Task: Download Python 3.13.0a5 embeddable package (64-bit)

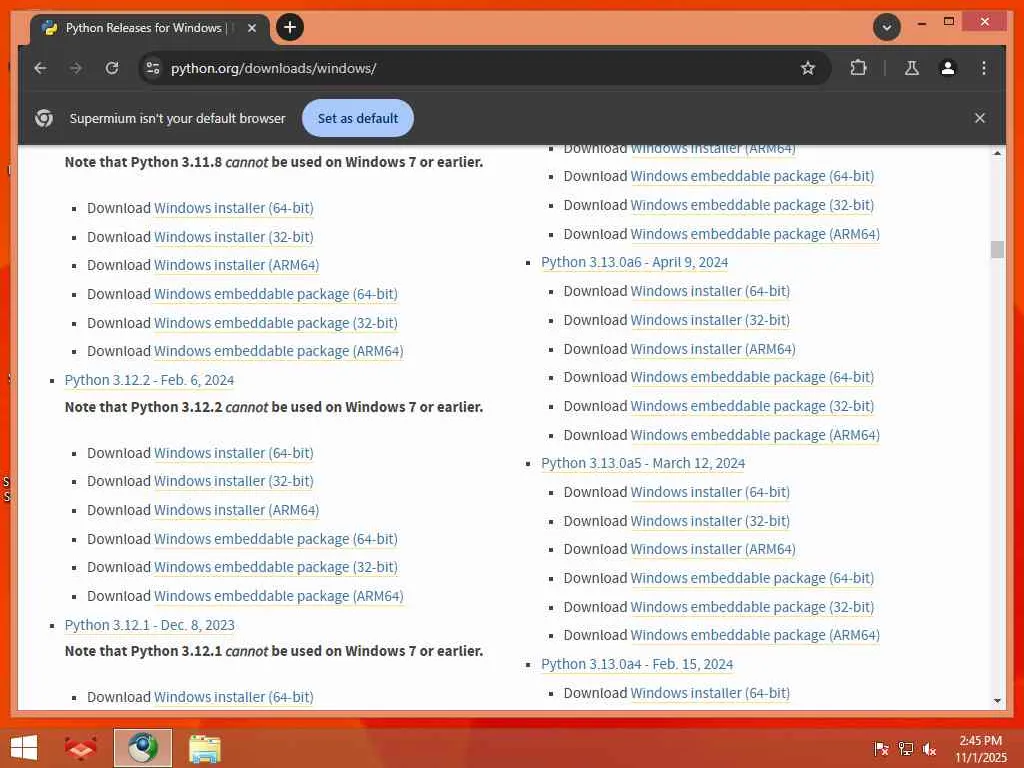Action: click(x=752, y=578)
